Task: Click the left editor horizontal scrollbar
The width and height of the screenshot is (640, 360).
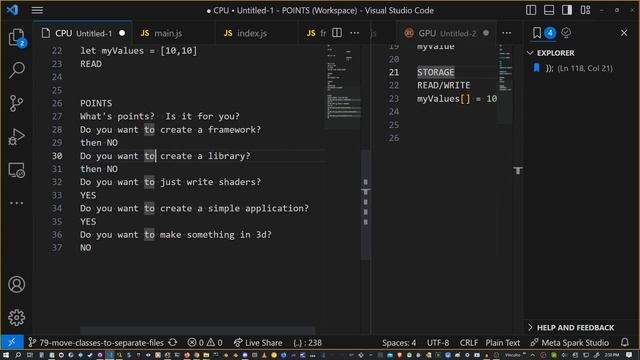Action: tap(198, 330)
